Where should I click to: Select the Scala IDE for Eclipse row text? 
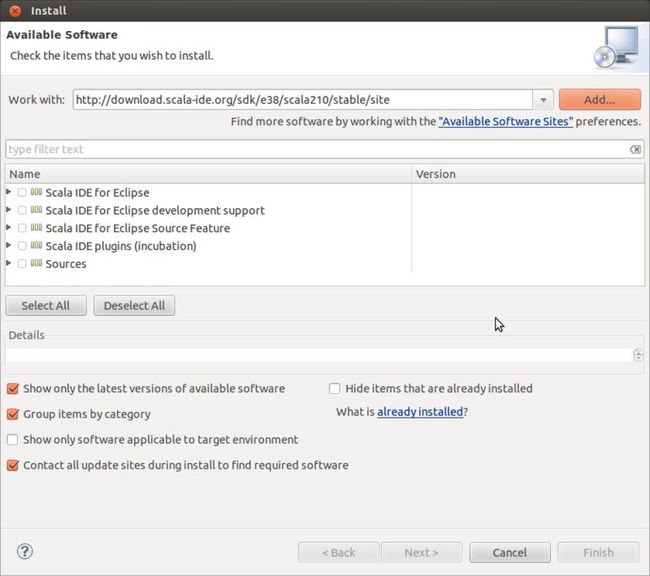(97, 192)
